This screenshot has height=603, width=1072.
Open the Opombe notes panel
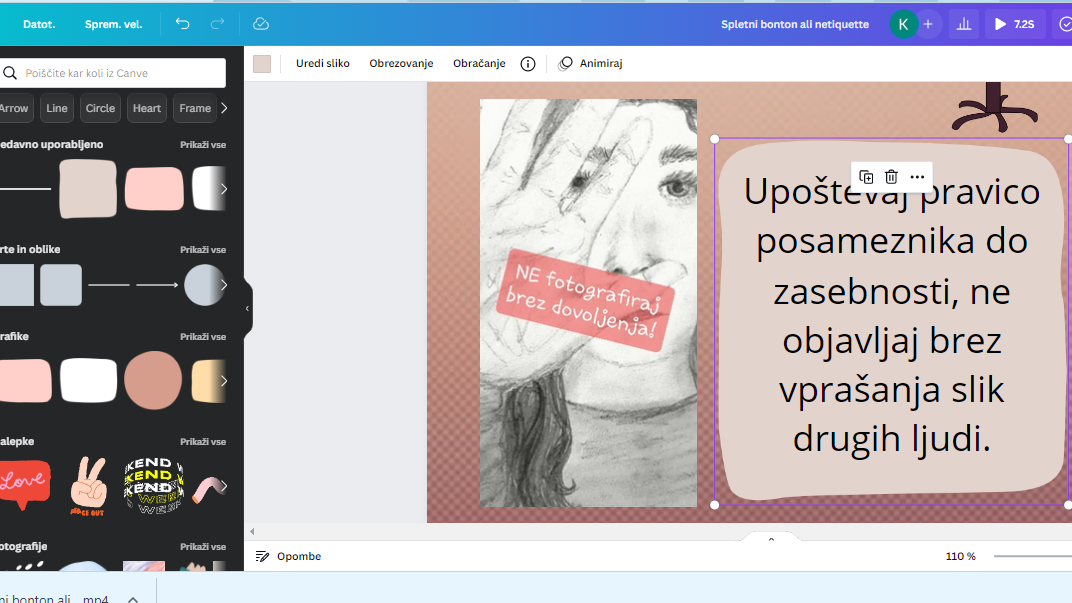[x=288, y=557]
